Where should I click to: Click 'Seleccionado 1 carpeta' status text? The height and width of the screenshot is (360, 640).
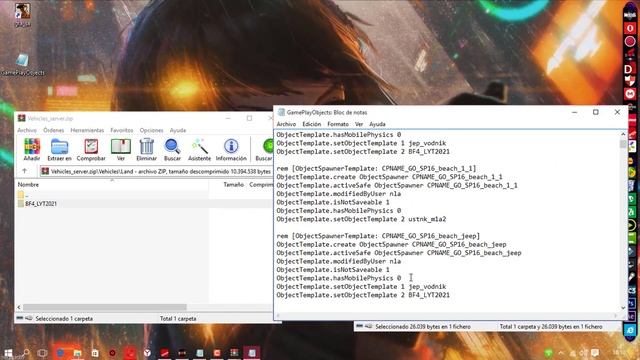(x=64, y=319)
